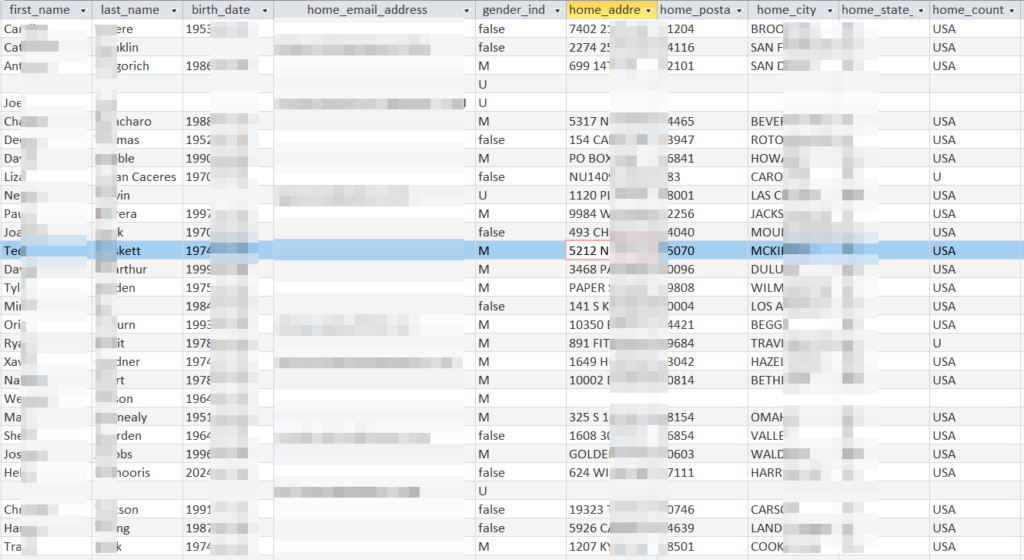Click the active address cell starting with 5212

pos(589,251)
